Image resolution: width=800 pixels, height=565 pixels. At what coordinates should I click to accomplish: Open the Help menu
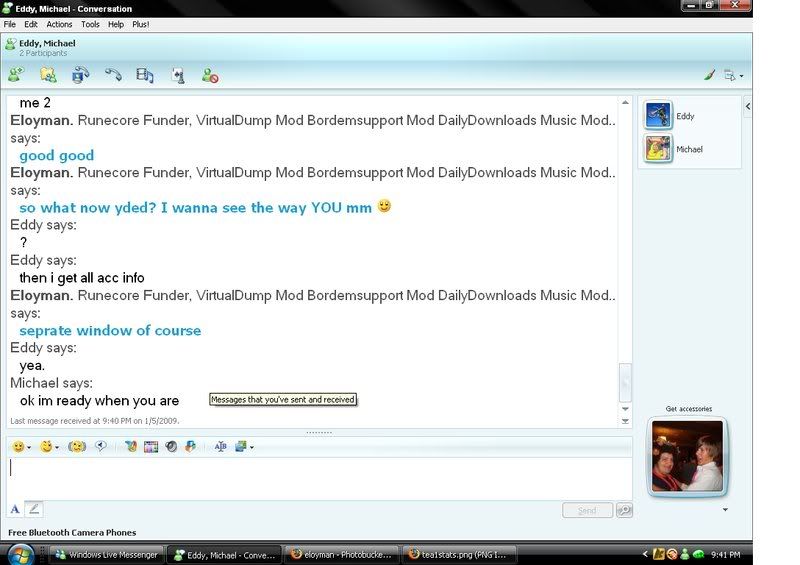pos(116,24)
